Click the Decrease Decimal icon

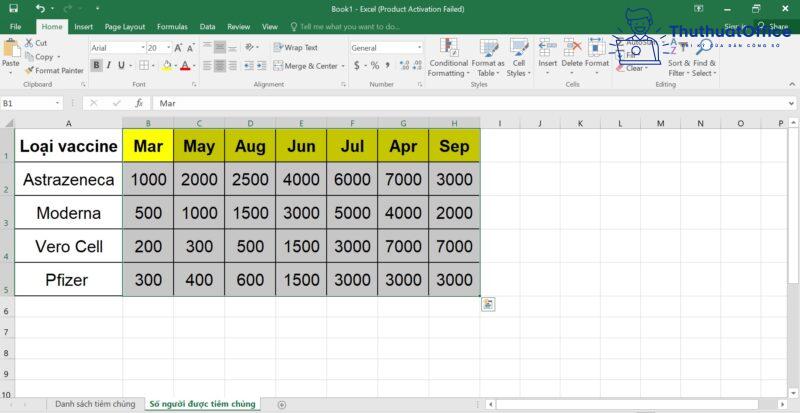click(x=417, y=65)
